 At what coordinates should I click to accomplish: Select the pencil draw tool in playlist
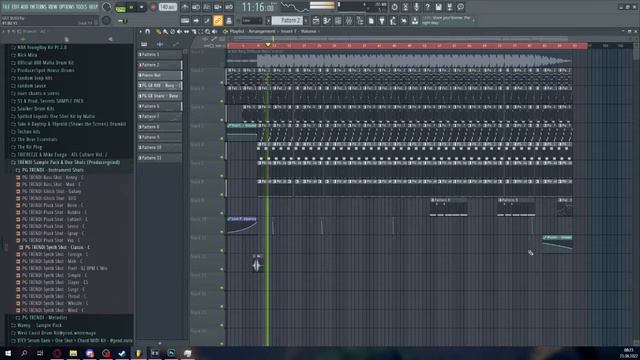click(x=158, y=31)
